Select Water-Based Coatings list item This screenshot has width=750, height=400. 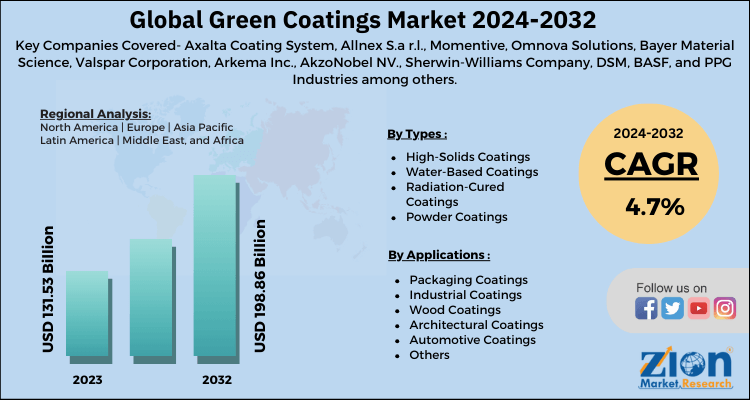[472, 171]
